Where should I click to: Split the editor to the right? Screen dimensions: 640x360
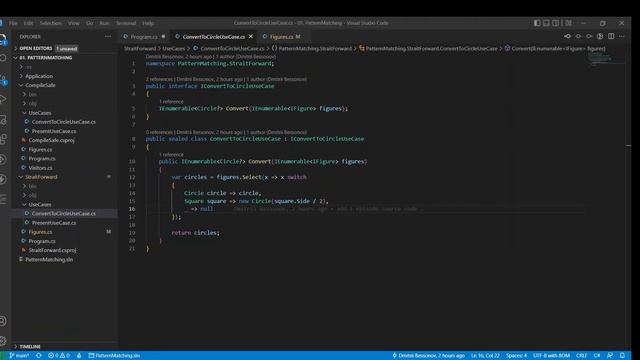pos(611,36)
